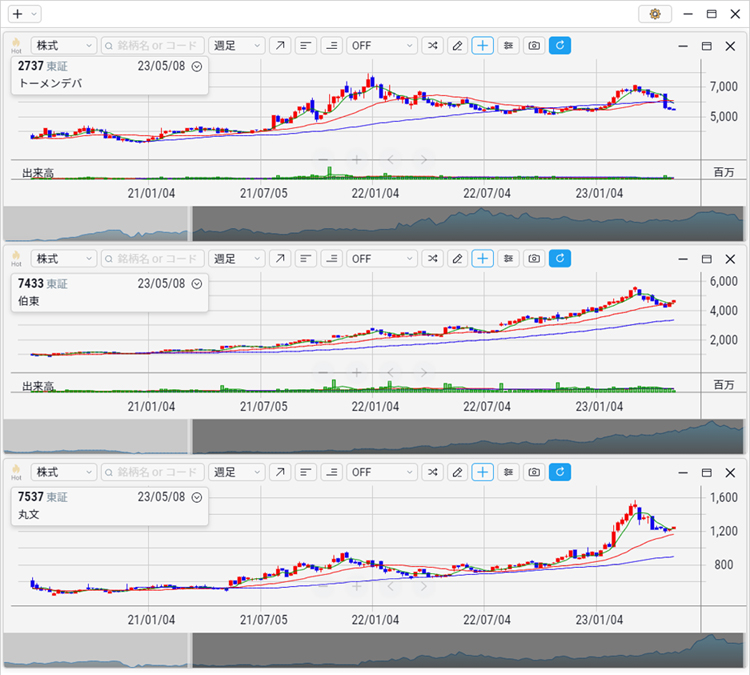Click the right-aligned lines icon in 丸文 toolbar
This screenshot has width=750, height=675.
pos(331,472)
